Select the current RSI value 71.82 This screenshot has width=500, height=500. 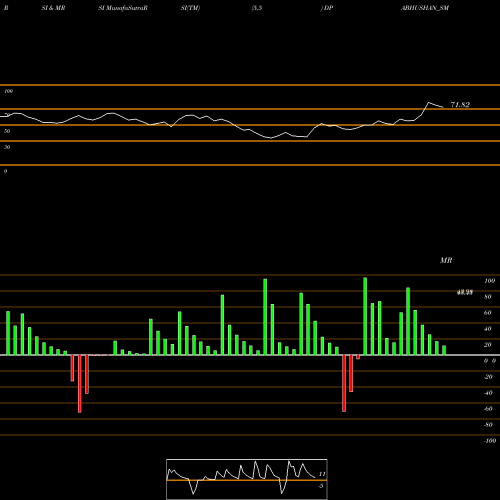tap(460, 105)
